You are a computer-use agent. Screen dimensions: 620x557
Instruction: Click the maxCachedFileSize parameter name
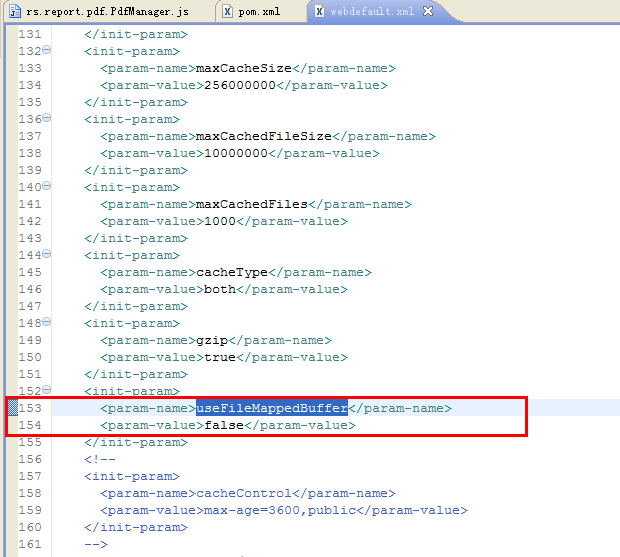[264, 136]
